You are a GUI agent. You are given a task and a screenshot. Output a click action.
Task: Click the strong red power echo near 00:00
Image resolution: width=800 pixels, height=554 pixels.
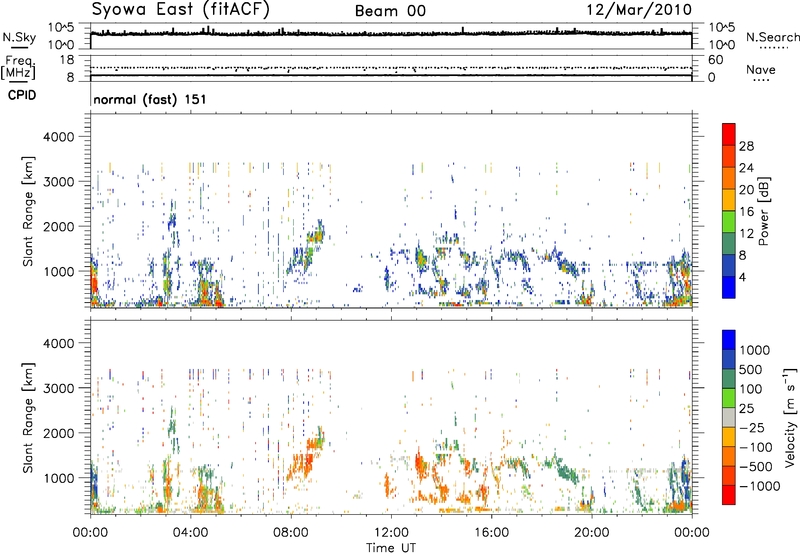click(x=94, y=283)
